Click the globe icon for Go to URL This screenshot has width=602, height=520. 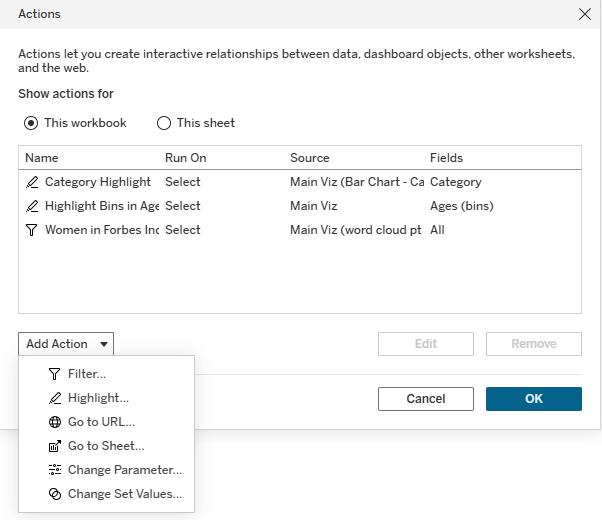point(55,422)
